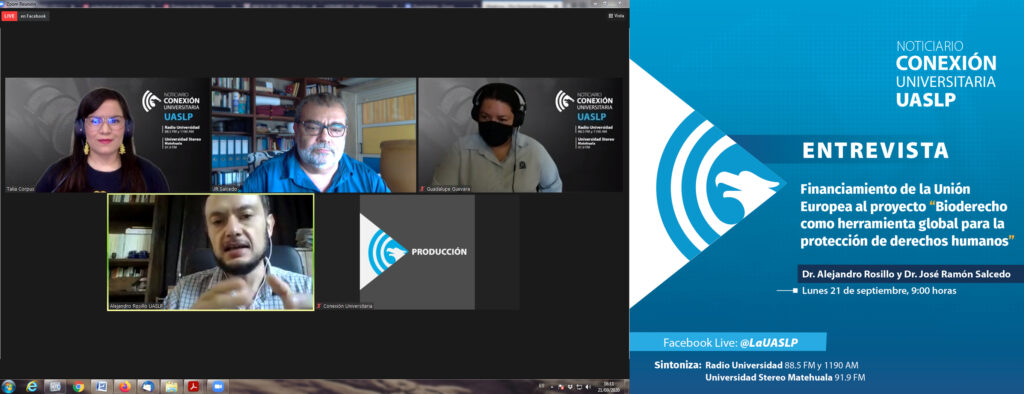Select Talia Corpus video tile

[x=106, y=135]
